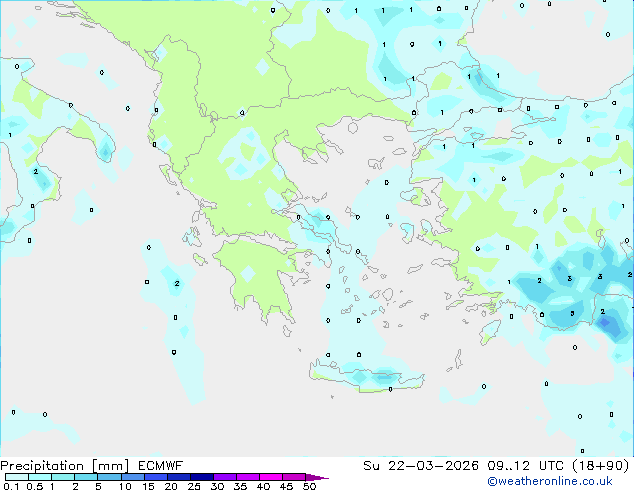634x490 pixels.
Task: Click the 09..12 UTC time text
Action: click(x=526, y=466)
